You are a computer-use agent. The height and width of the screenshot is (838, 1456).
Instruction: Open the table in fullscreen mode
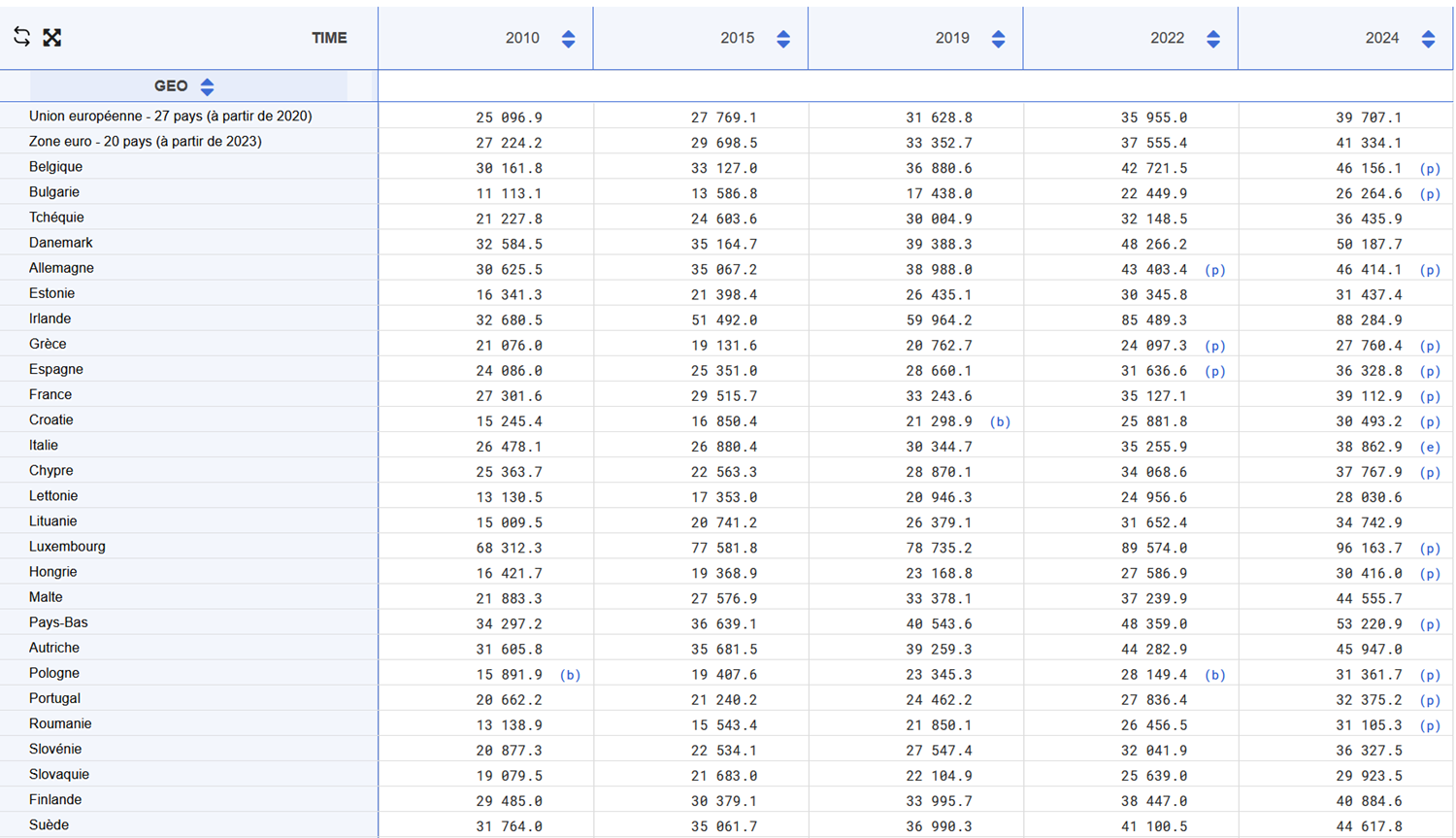[x=52, y=37]
